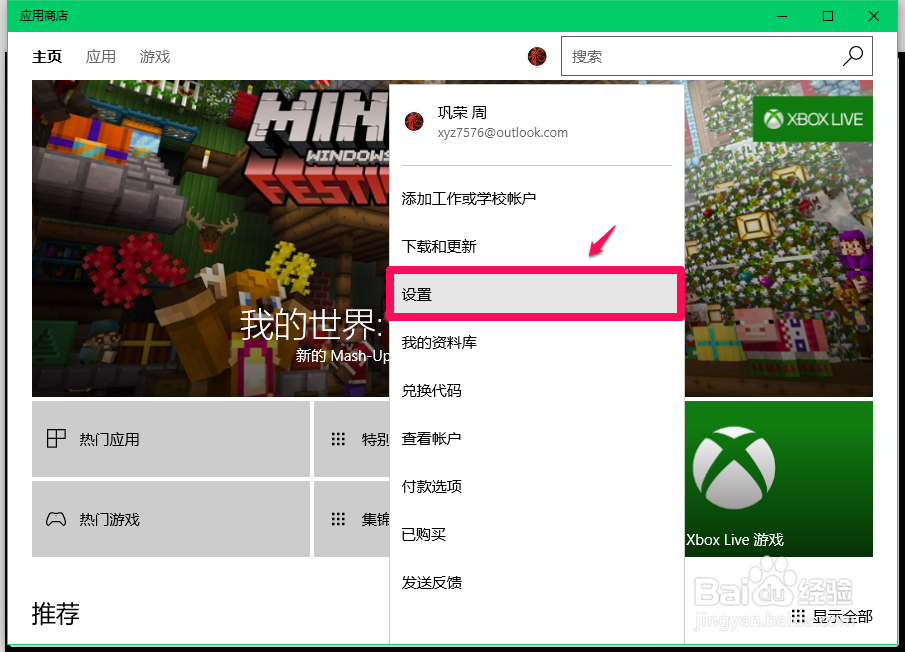Image resolution: width=905 pixels, height=652 pixels.
Task: Open the 热门应用 tile
Action: (x=171, y=439)
